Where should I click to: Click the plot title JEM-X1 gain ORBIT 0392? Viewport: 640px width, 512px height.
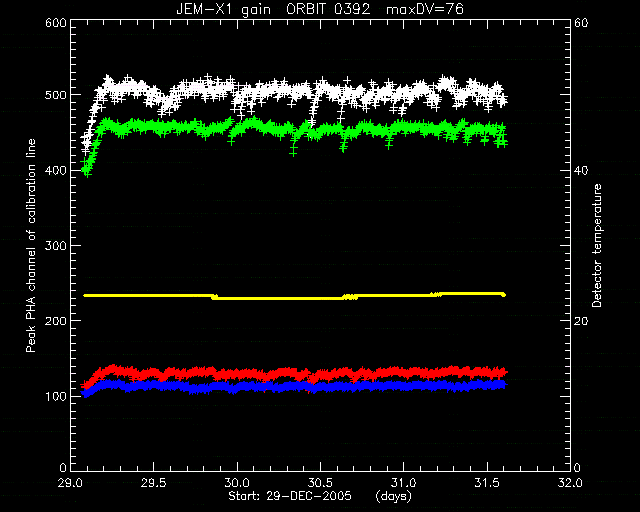pos(273,9)
